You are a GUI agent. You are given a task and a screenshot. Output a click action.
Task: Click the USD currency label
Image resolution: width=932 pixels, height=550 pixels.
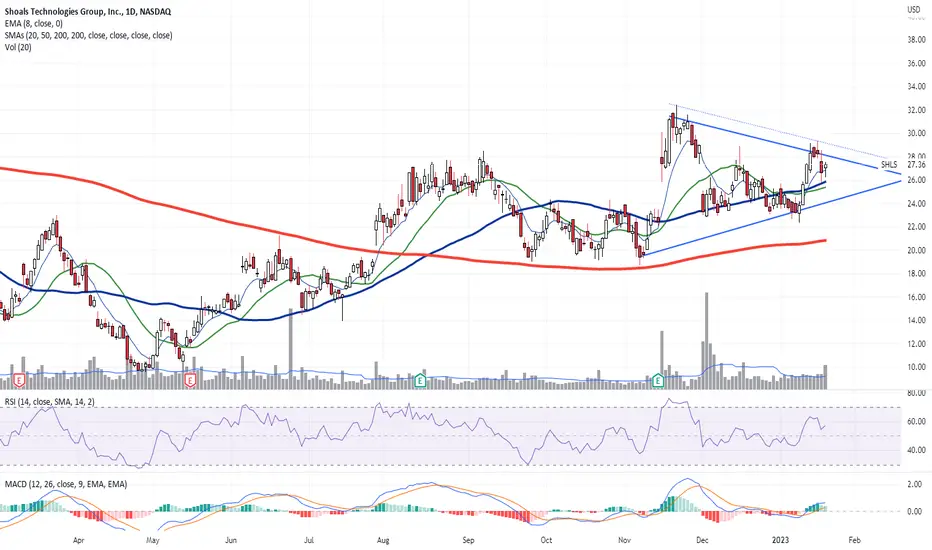(914, 10)
